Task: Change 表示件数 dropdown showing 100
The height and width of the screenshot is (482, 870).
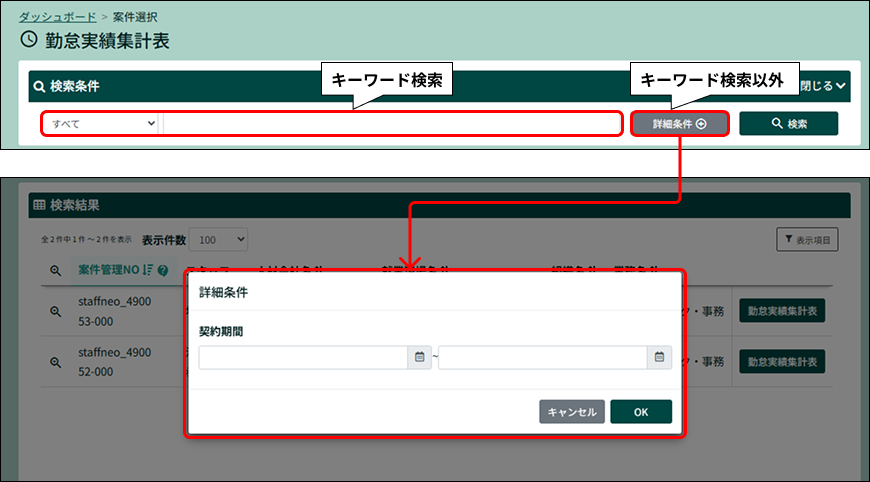Action: coord(219,240)
